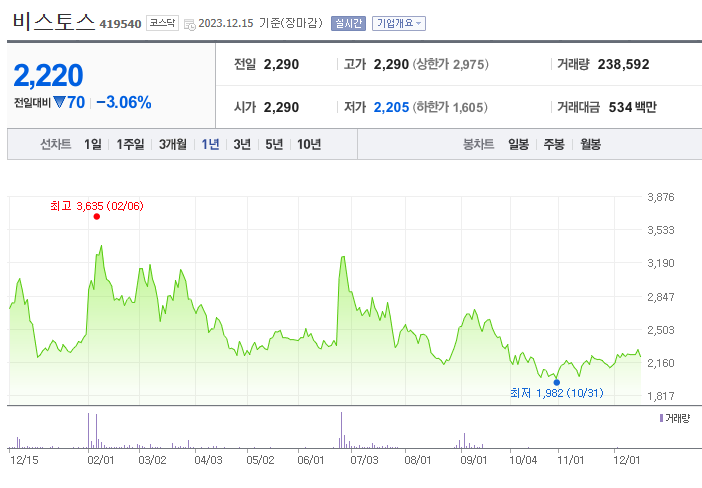Click the purple 거래량 legend marker
Screen dimensions: 702x488
661,418
